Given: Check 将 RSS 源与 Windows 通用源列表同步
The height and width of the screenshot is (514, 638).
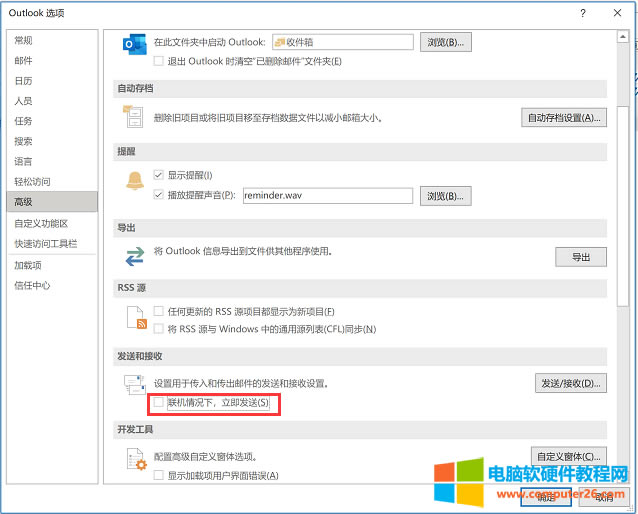Looking at the screenshot, I should (x=158, y=329).
